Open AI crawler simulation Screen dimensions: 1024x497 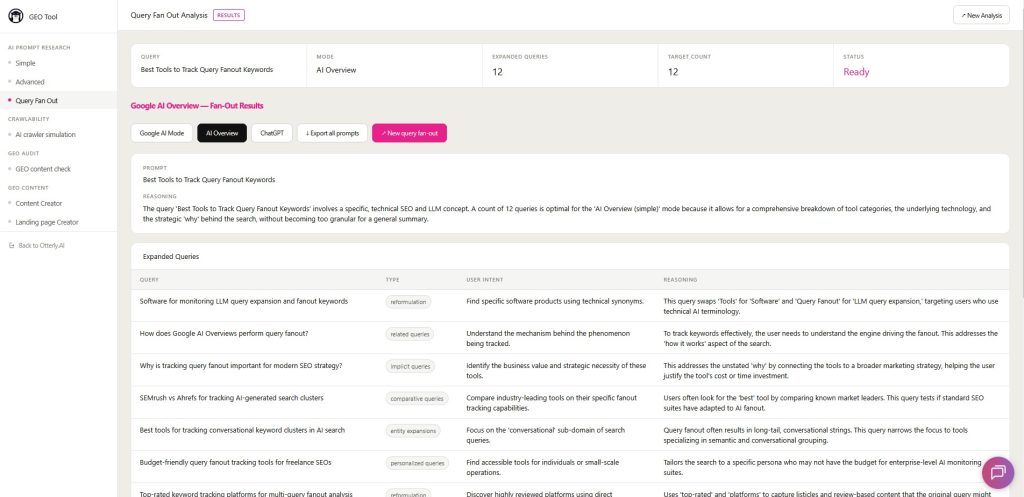(45, 135)
